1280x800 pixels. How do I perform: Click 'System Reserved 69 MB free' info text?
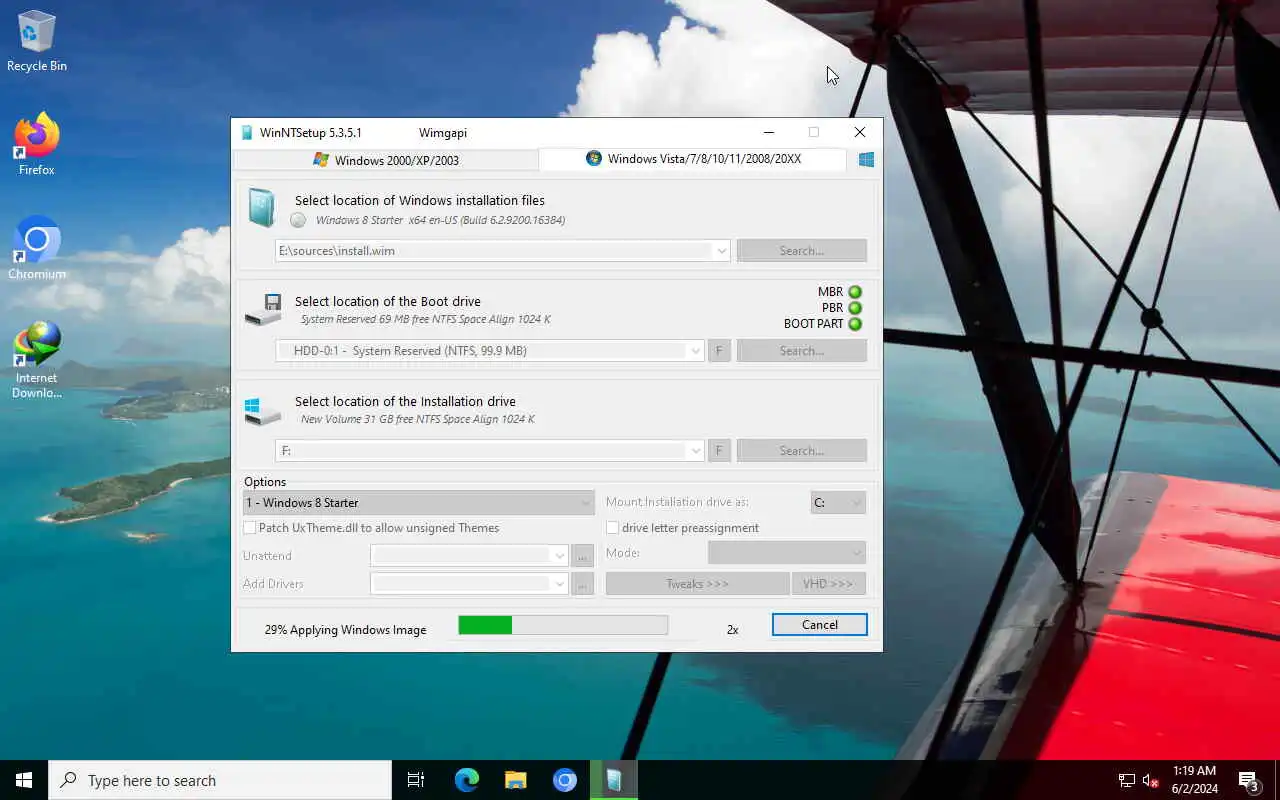[426, 319]
